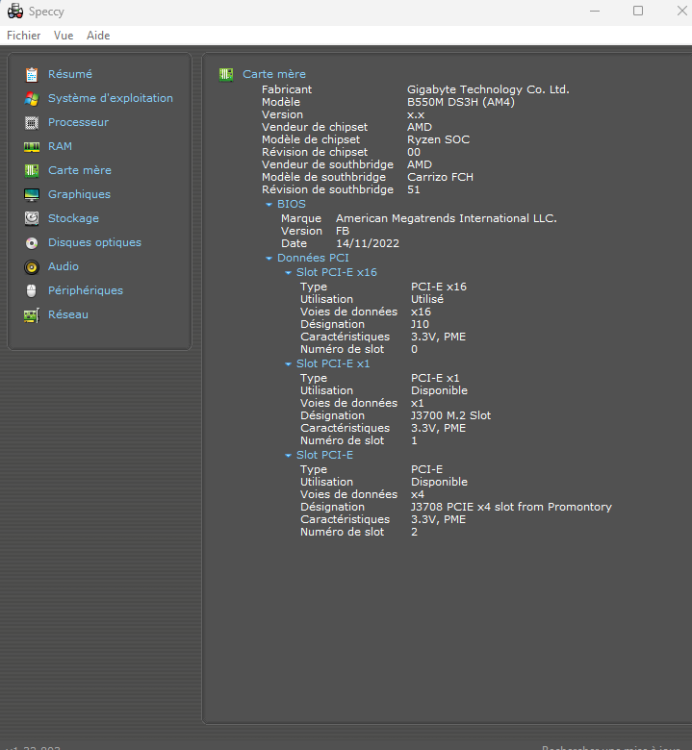Select the J3700 M.2 Slot designation
This screenshot has width=692, height=750.
coord(450,416)
